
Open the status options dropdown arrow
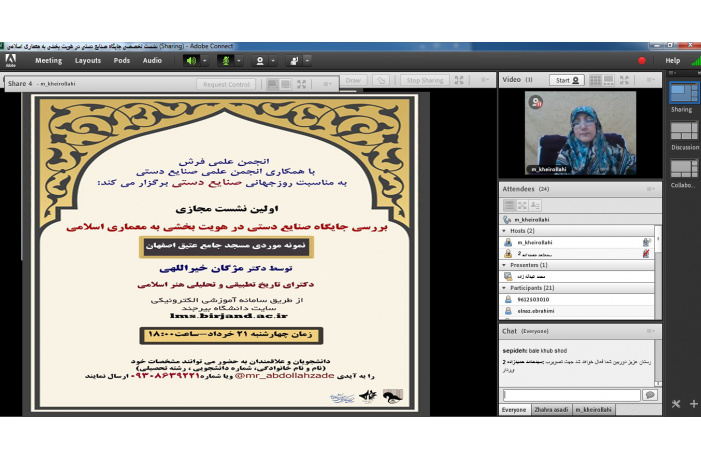[307, 61]
